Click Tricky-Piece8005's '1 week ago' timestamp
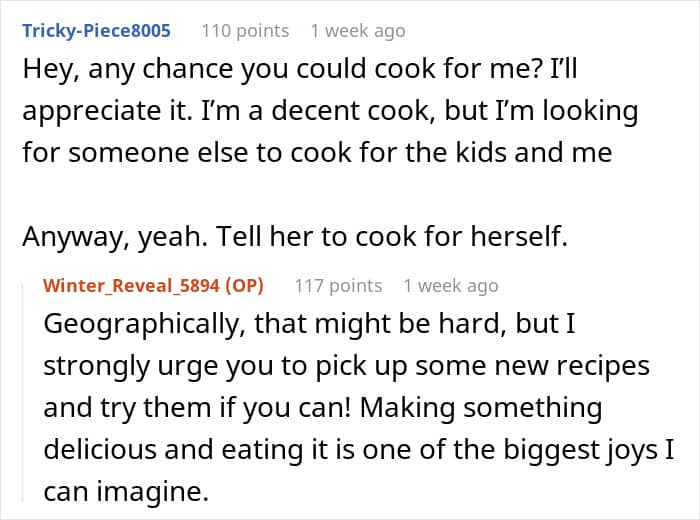This screenshot has width=700, height=520. [x=357, y=30]
